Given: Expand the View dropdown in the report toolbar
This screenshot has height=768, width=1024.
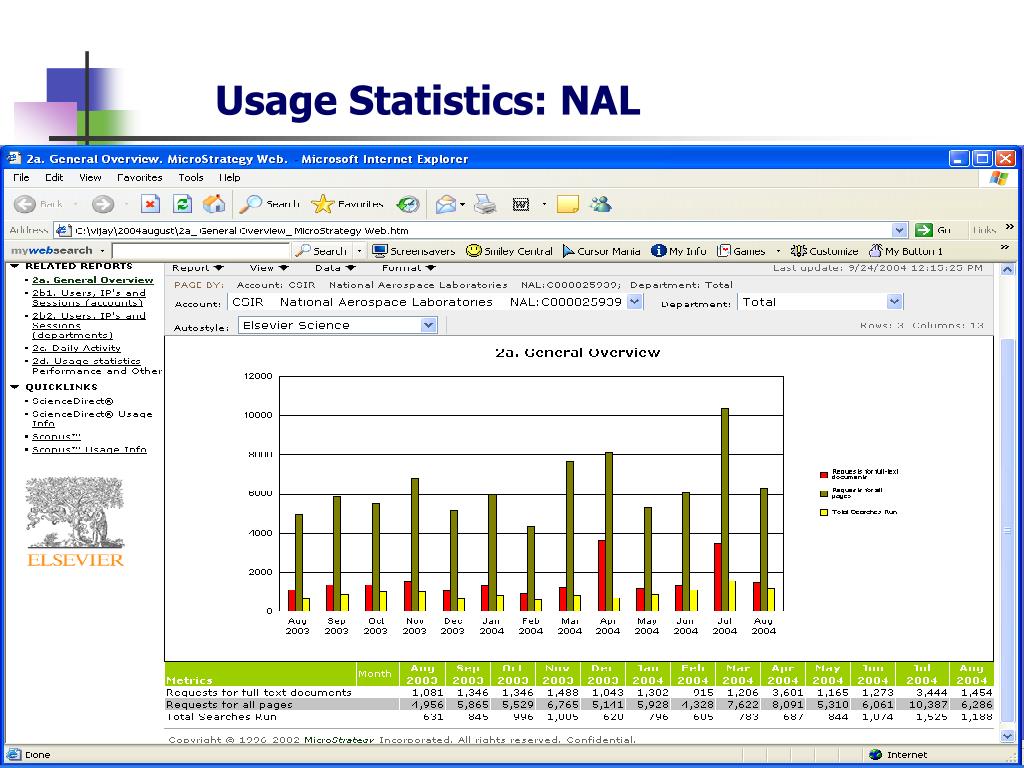Looking at the screenshot, I should click(x=269, y=268).
